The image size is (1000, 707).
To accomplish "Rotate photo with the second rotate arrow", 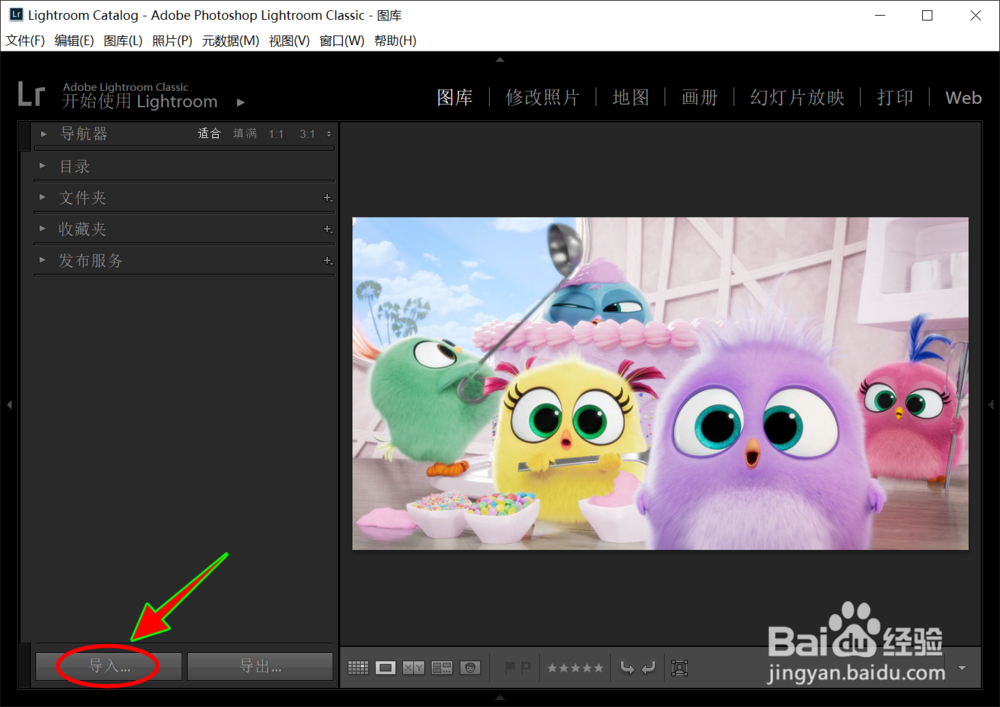I will coord(648,668).
